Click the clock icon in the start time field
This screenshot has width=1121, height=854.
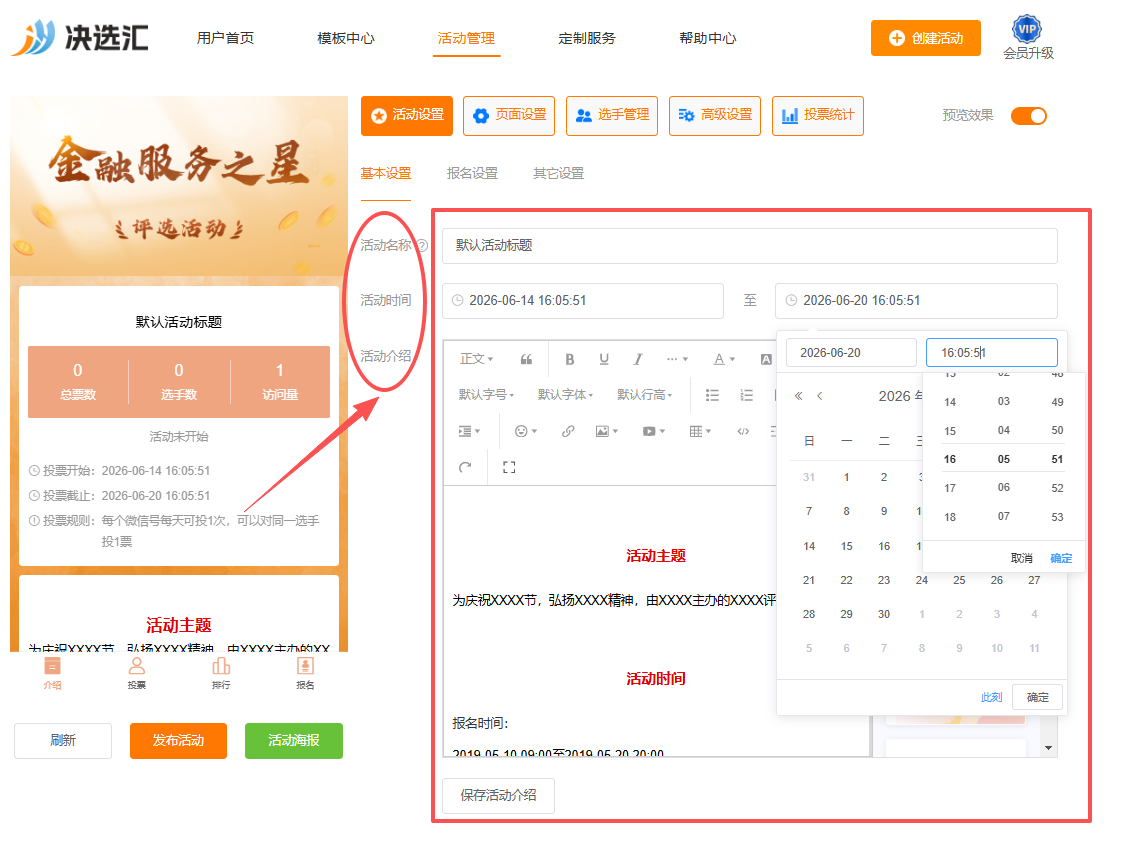coord(458,301)
